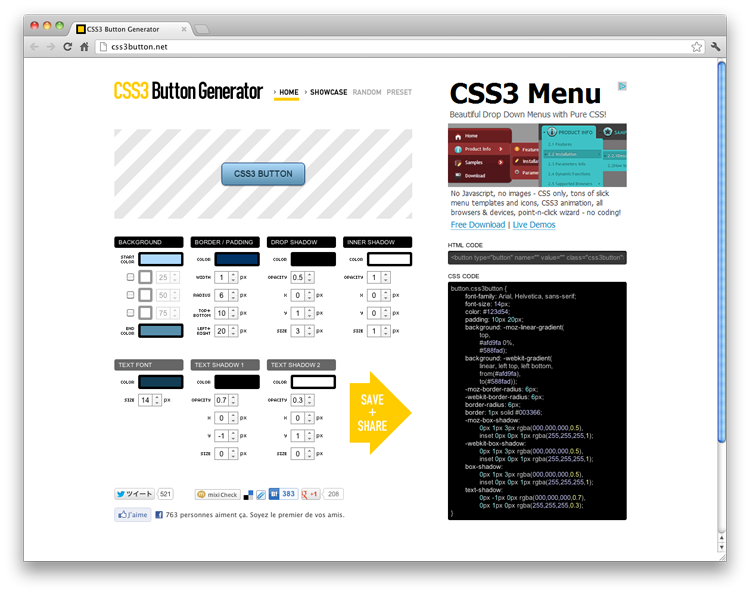Click the CSS3 Button Generator logo

tap(188, 91)
